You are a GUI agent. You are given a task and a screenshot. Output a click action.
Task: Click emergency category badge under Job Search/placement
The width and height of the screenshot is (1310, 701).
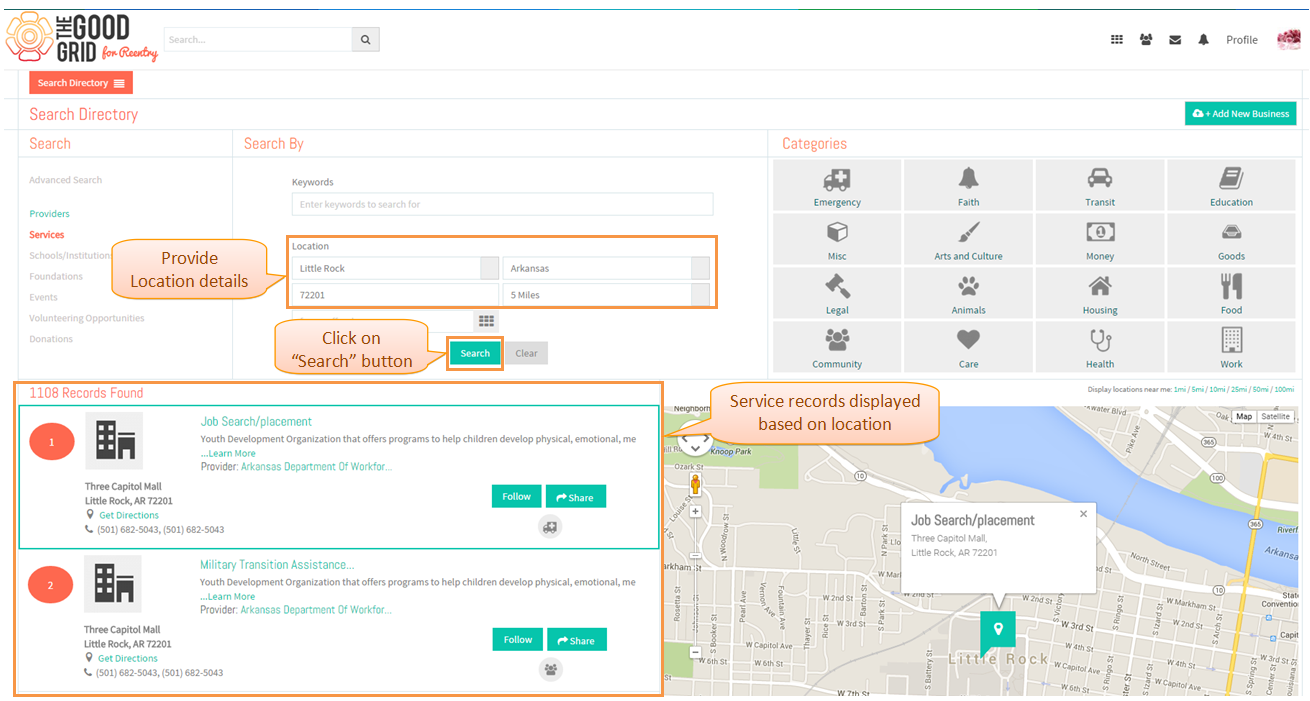pos(550,527)
